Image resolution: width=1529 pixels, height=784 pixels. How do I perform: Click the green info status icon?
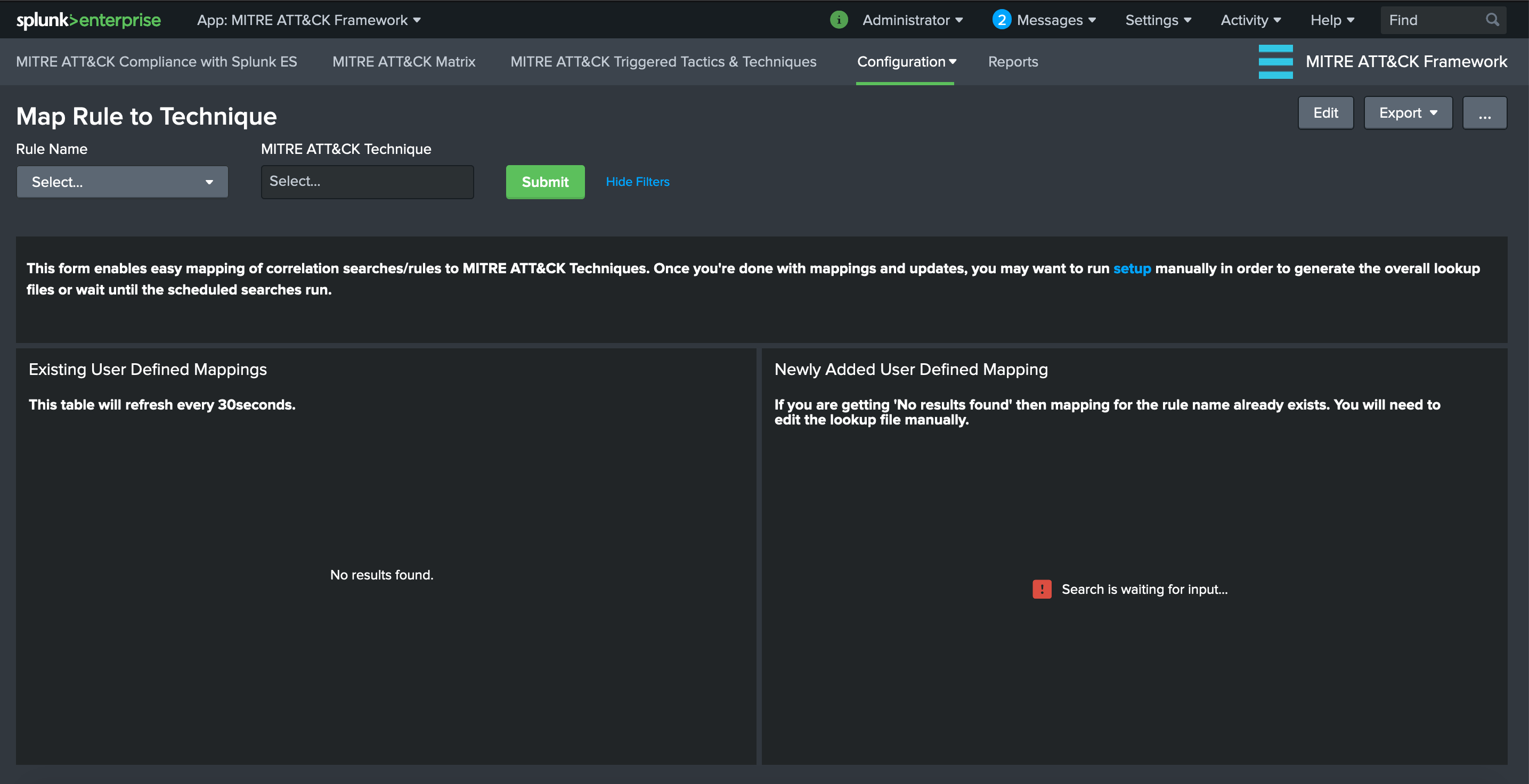coord(838,20)
